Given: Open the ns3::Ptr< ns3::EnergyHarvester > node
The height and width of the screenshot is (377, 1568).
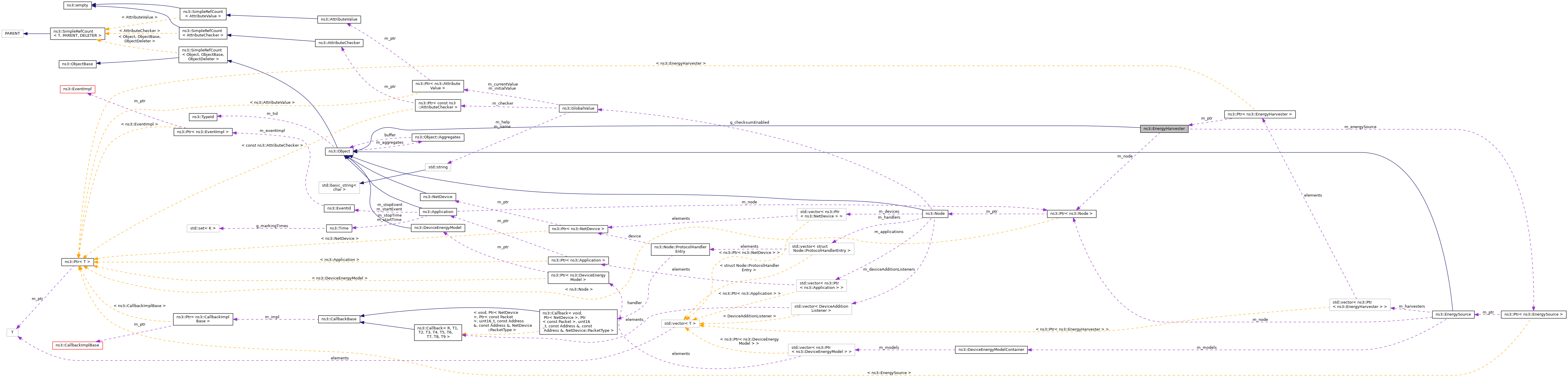Looking at the screenshot, I should (x=1259, y=114).
